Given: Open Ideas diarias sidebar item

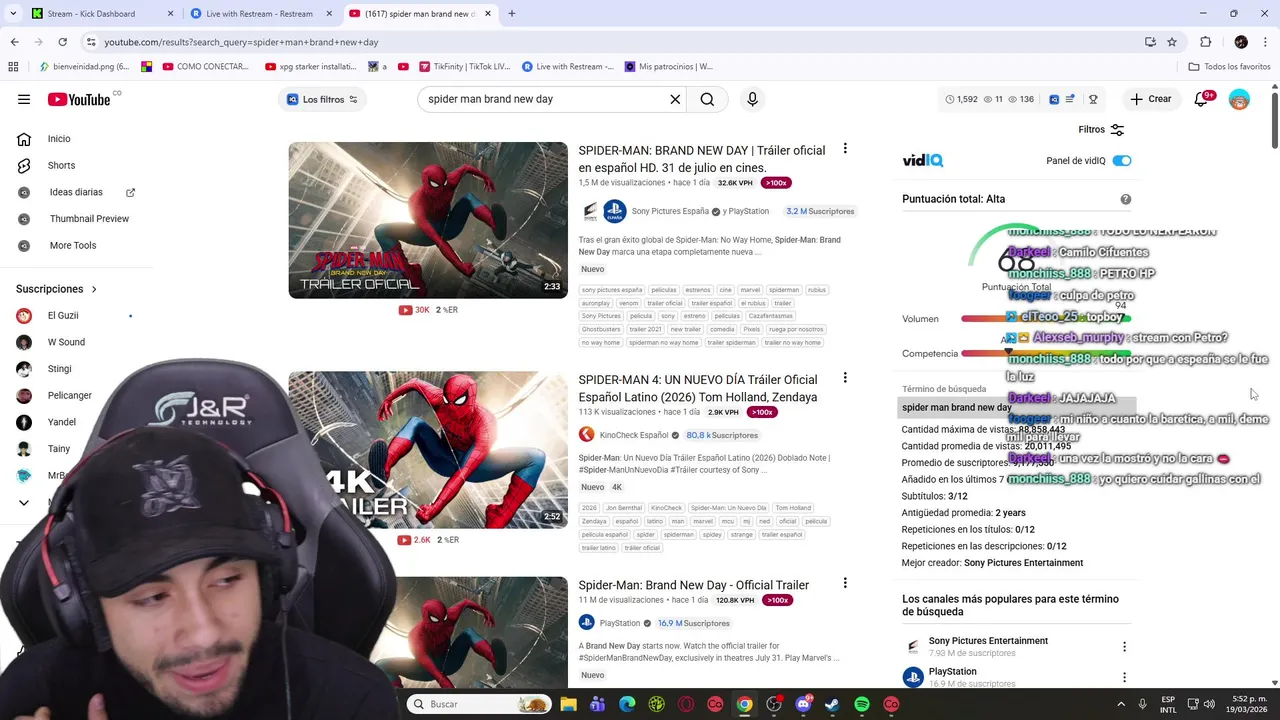Looking at the screenshot, I should [x=76, y=192].
